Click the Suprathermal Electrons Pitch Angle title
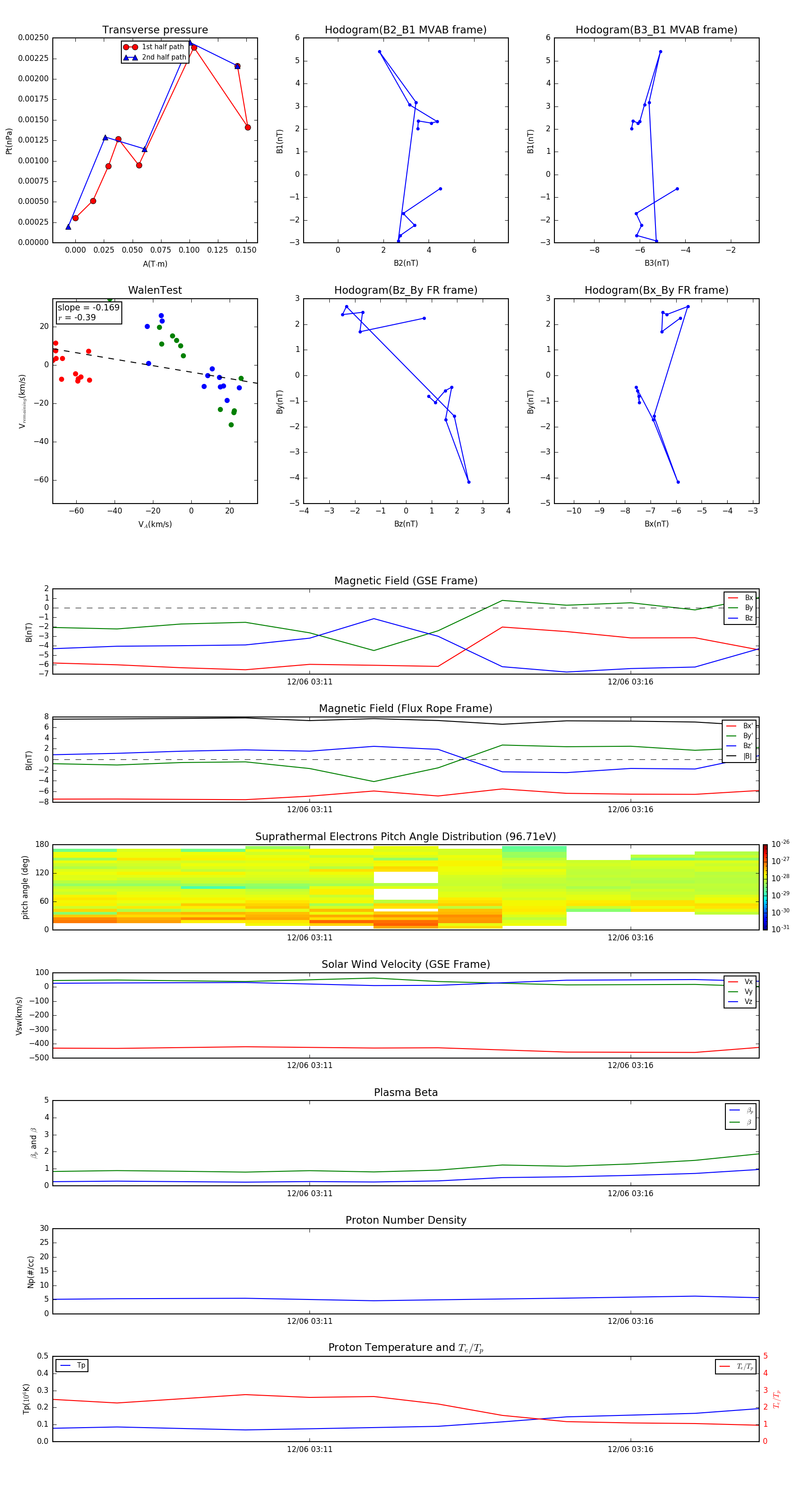812x1489 pixels. pyautogui.click(x=406, y=837)
